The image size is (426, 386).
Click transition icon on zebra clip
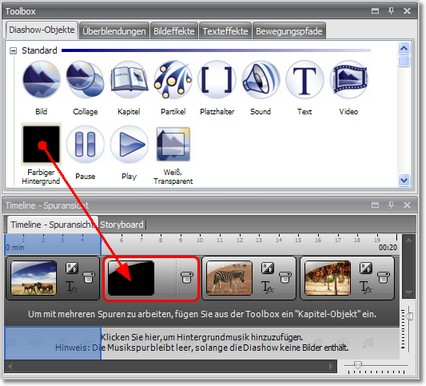[267, 268]
